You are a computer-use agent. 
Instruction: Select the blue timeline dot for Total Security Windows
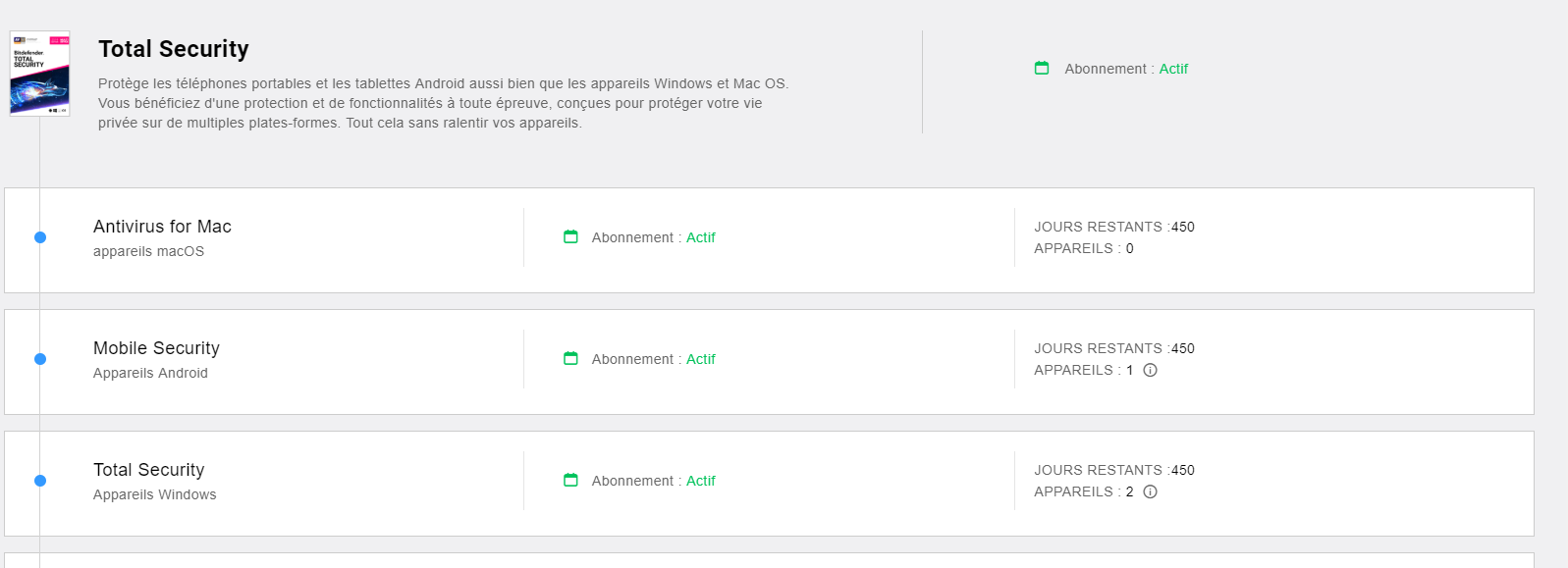tap(40, 481)
